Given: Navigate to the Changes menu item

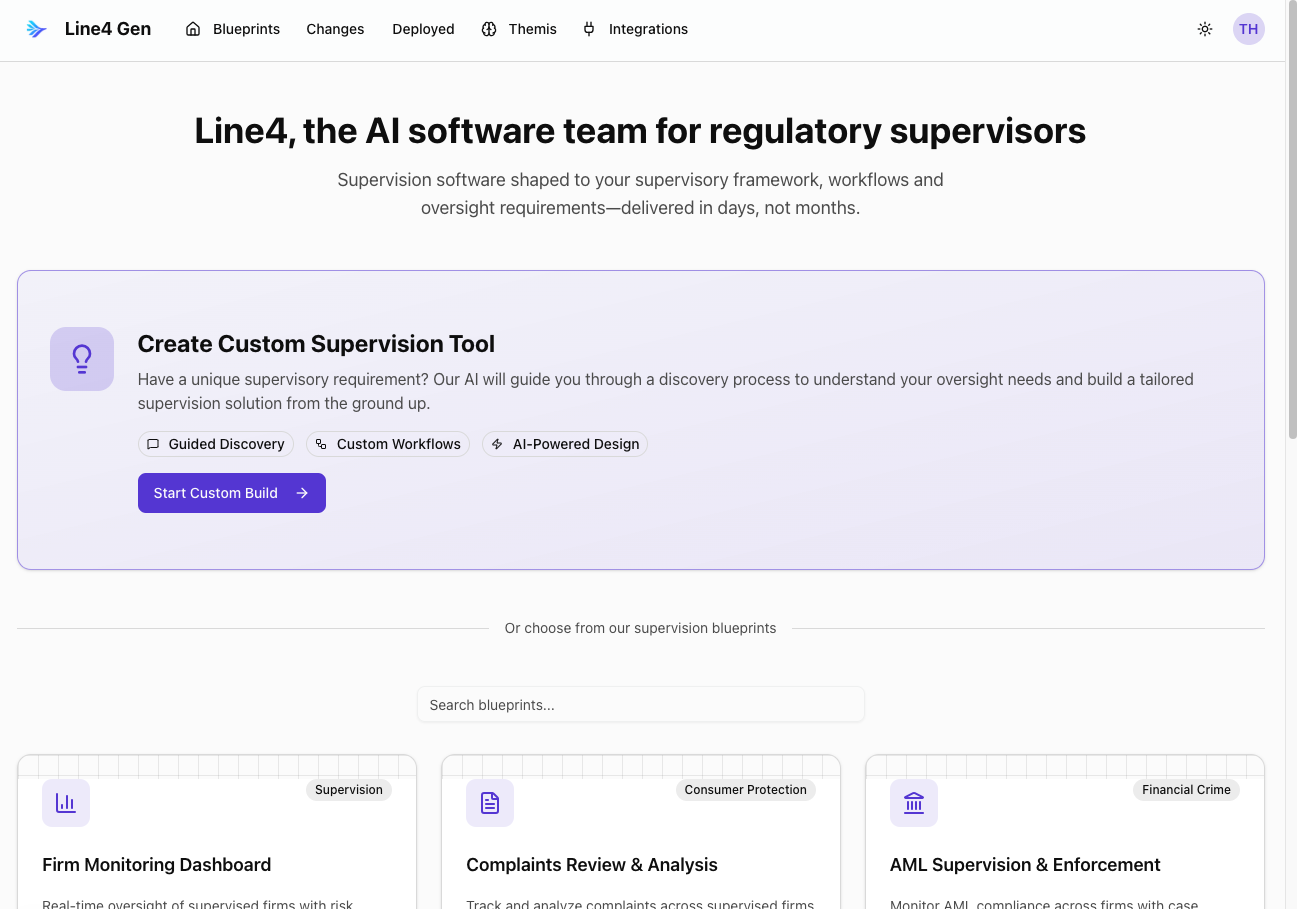Looking at the screenshot, I should pos(335,29).
